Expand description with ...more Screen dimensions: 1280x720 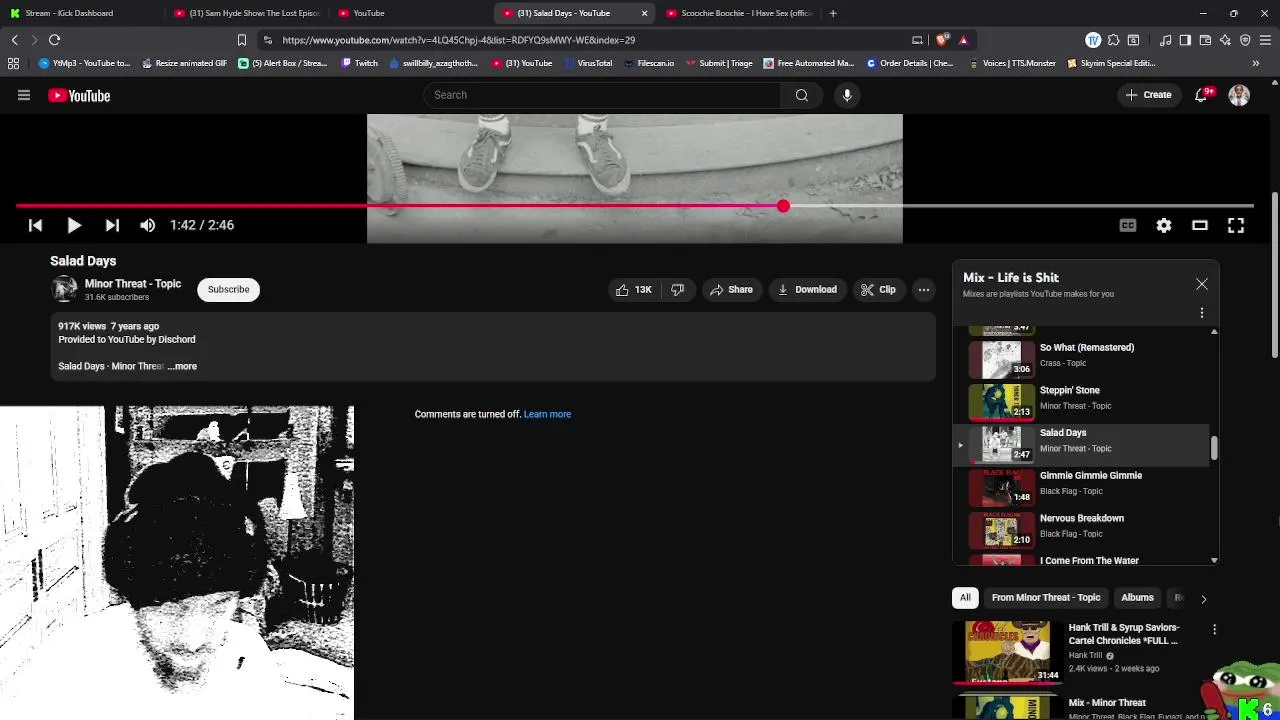pos(182,366)
